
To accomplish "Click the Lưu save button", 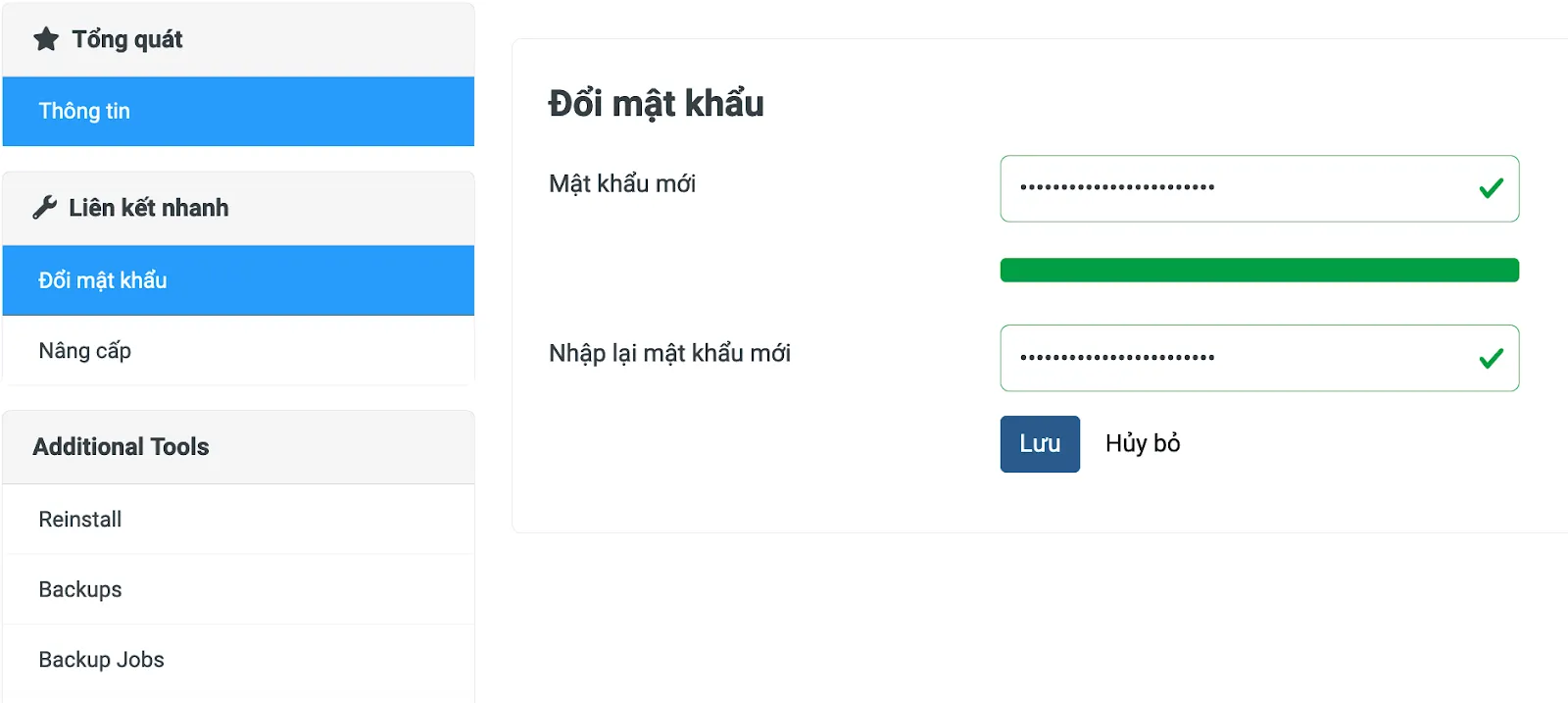I will point(1040,444).
